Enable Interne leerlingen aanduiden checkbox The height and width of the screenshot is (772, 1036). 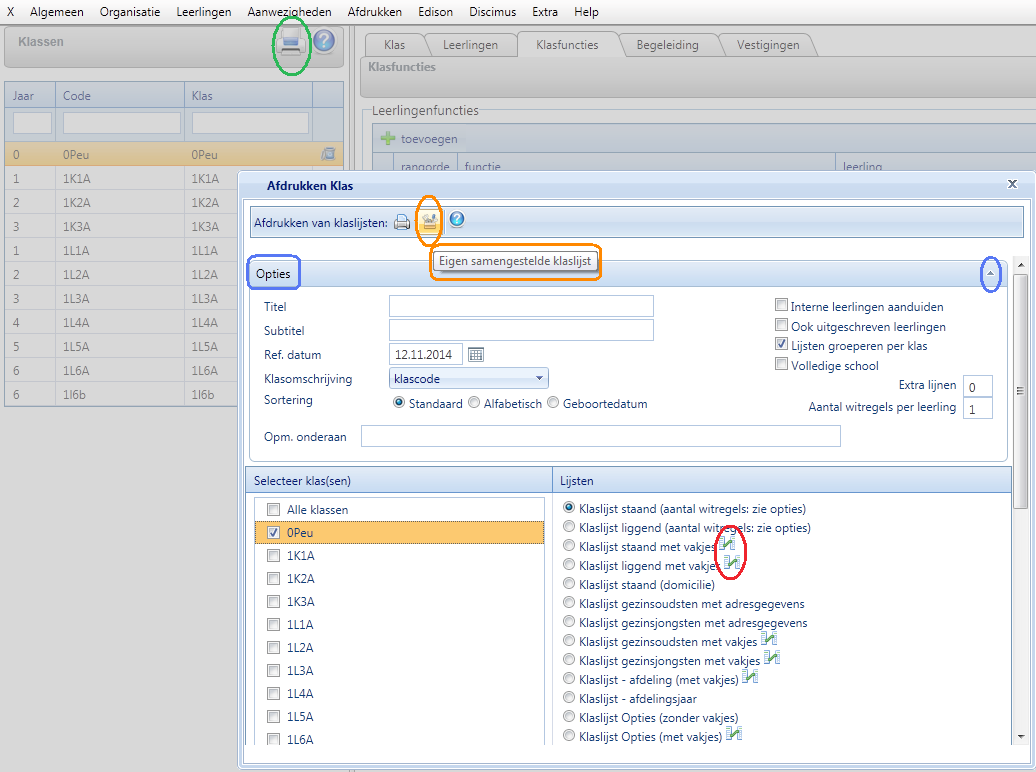(x=782, y=307)
